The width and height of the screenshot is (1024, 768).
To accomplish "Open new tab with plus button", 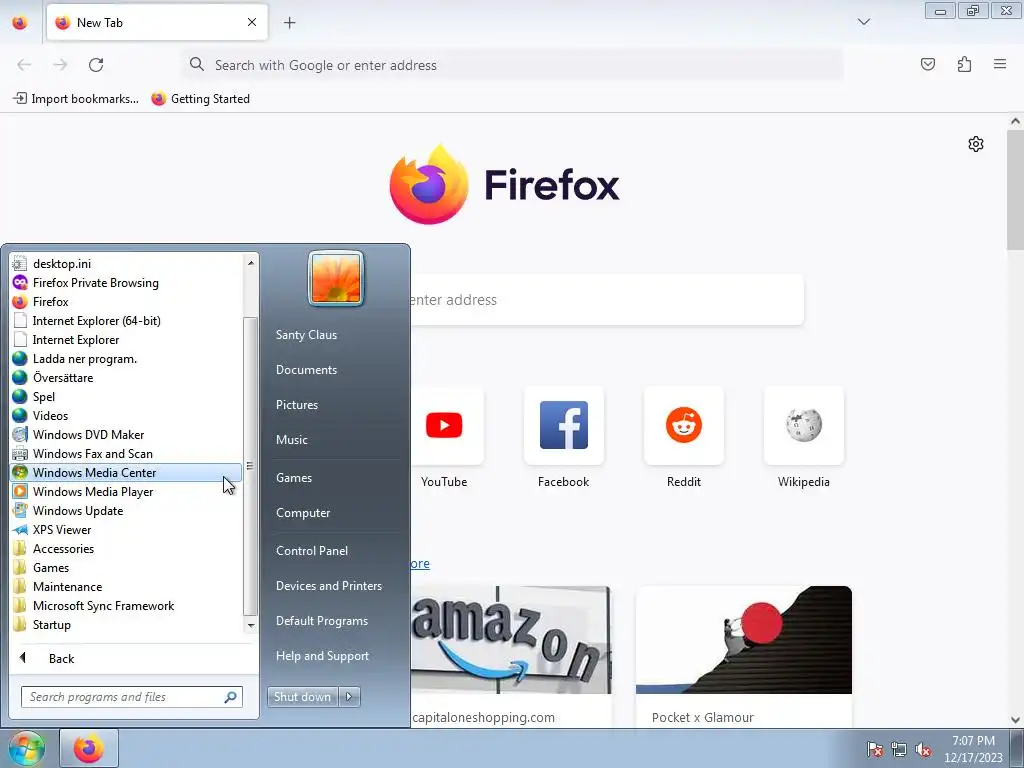I will 289,23.
